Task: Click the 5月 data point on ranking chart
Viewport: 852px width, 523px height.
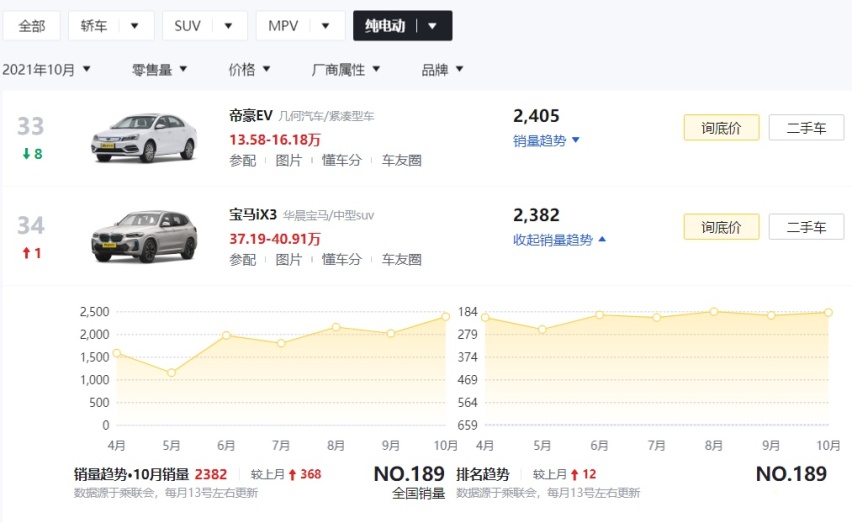Action: [542, 330]
